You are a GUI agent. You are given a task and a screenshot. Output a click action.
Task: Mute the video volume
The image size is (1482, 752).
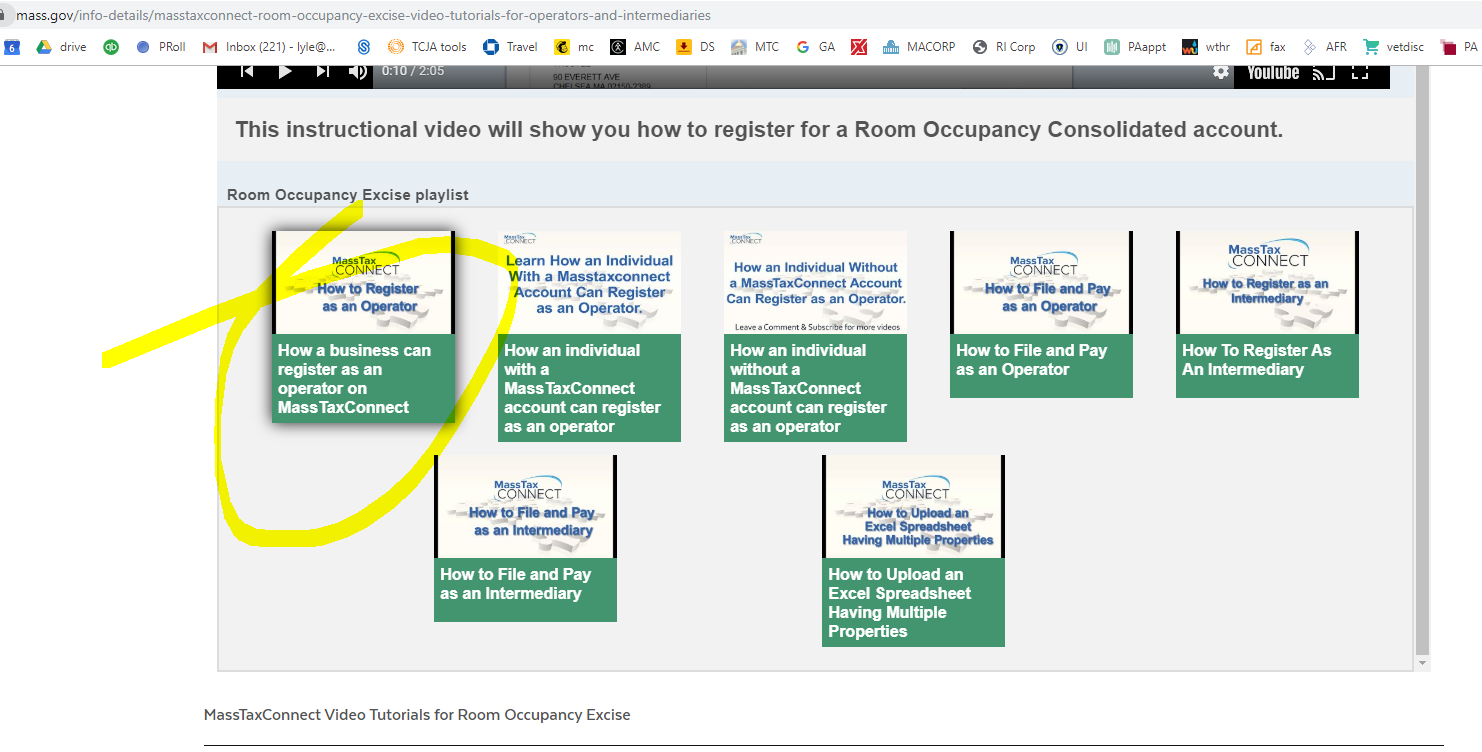pyautogui.click(x=357, y=71)
